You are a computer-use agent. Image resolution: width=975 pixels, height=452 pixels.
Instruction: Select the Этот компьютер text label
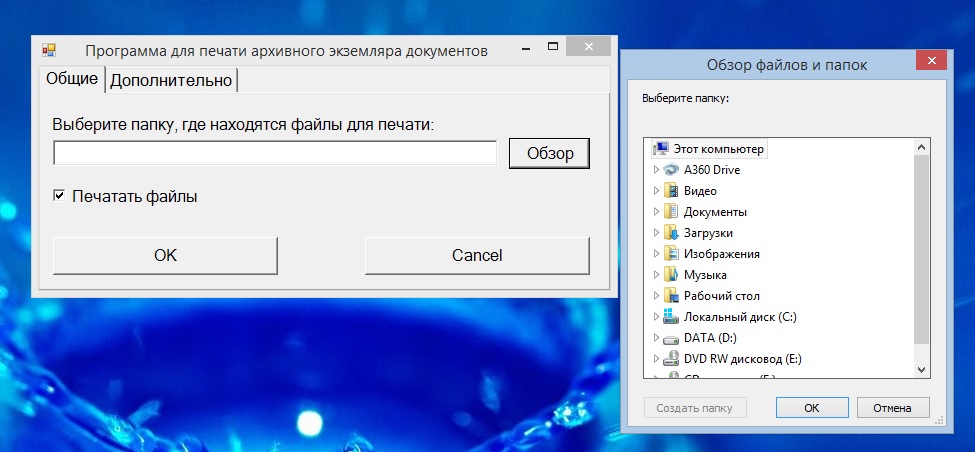718,149
